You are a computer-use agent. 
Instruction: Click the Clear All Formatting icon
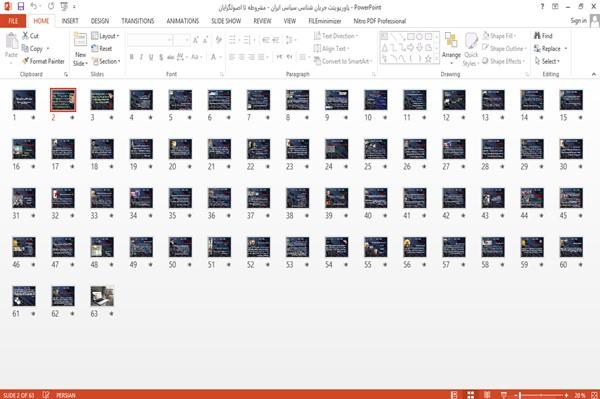coord(218,40)
